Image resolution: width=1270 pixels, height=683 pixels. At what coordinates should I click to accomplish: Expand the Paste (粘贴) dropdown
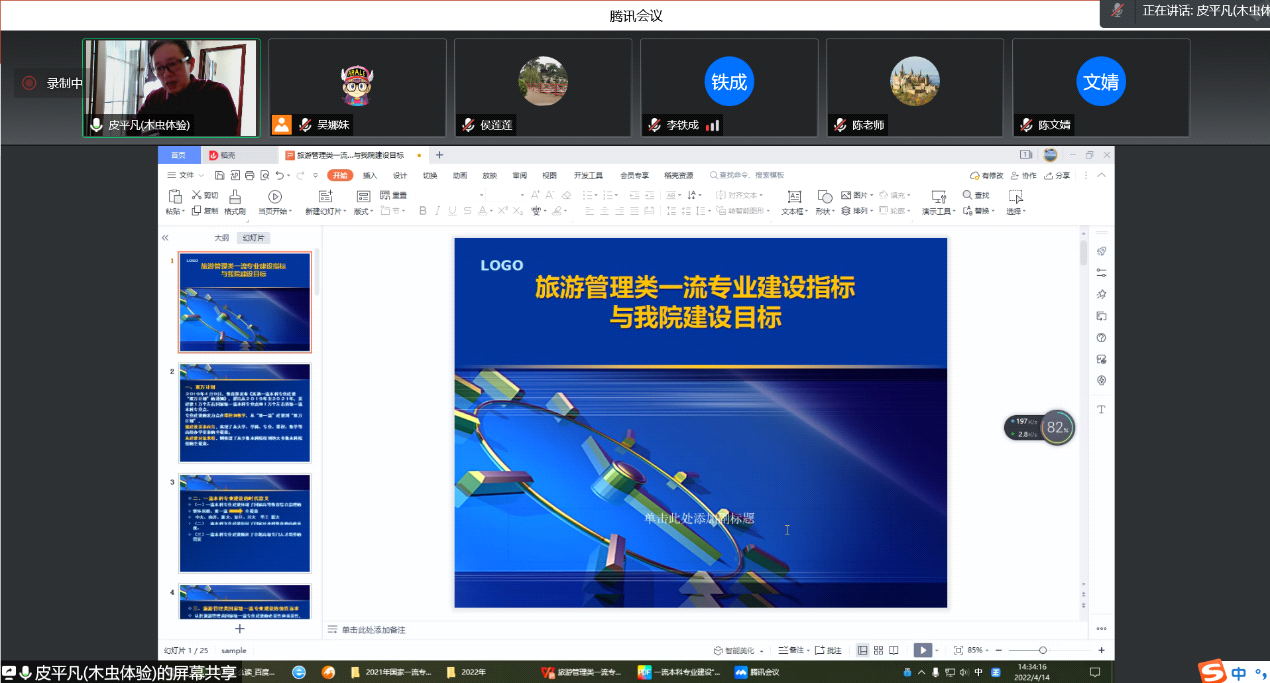[x=176, y=211]
